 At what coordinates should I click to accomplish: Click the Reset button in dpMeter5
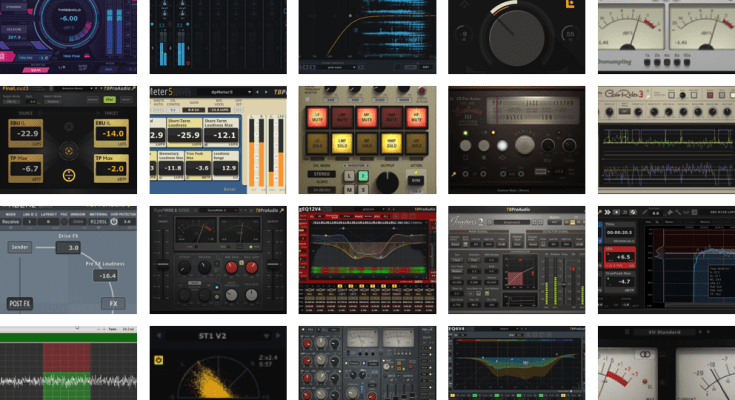tap(229, 187)
